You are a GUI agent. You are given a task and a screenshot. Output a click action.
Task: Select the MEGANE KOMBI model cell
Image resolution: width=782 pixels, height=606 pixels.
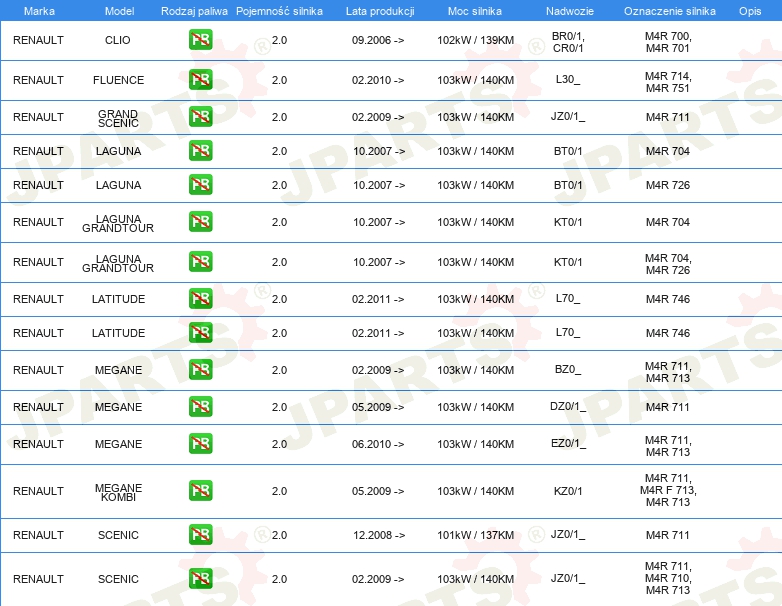pyautogui.click(x=118, y=492)
